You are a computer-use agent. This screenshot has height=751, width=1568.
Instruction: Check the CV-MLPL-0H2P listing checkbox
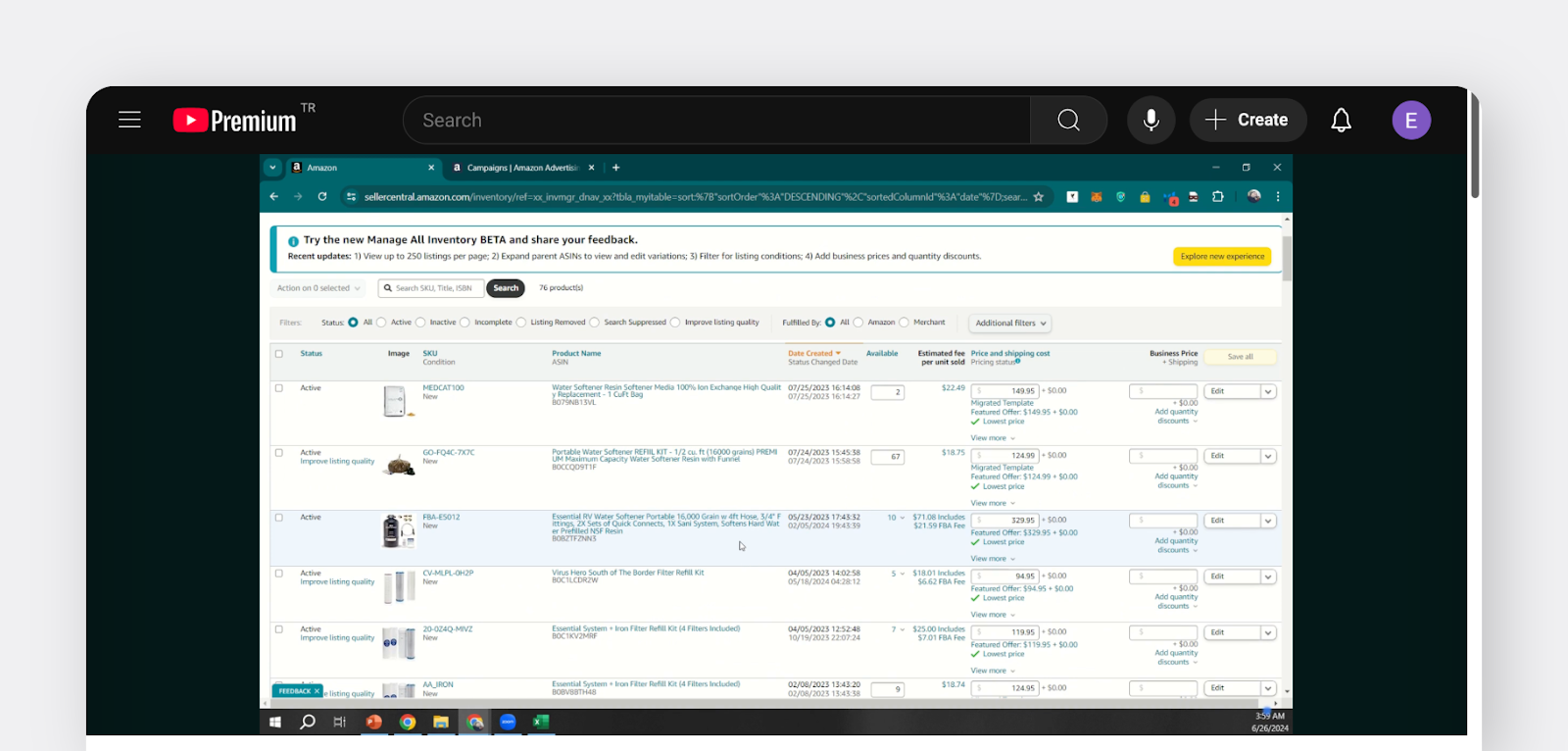click(x=279, y=574)
